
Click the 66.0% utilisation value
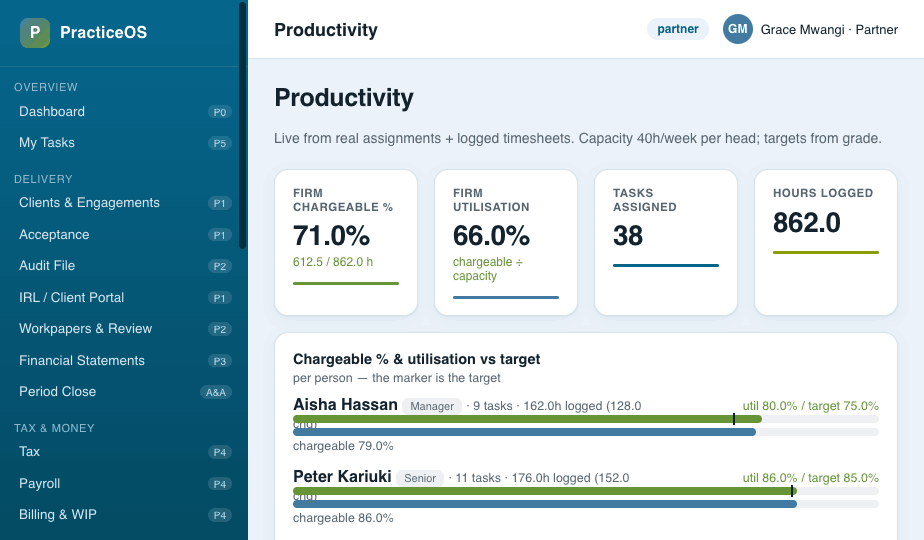click(x=491, y=236)
